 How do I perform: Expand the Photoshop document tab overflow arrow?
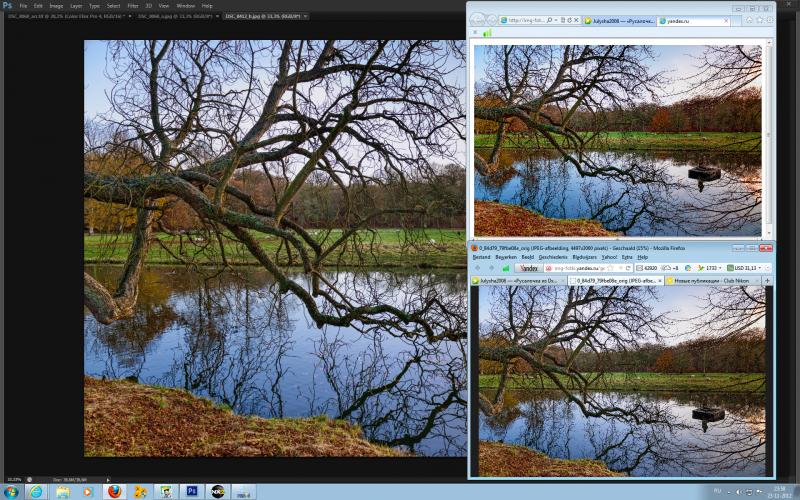click(x=306, y=16)
